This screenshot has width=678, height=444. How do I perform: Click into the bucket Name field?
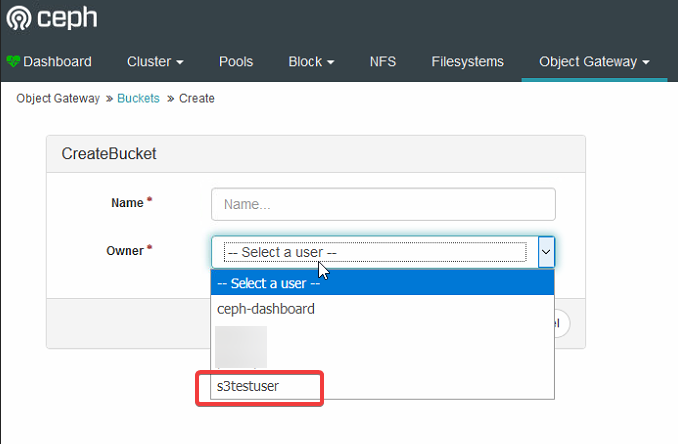pos(383,204)
